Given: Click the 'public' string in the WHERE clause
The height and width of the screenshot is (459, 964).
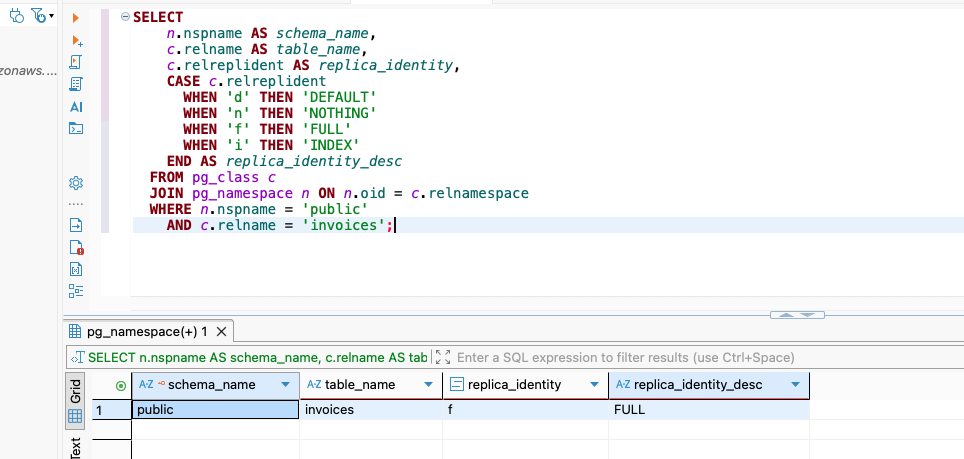Looking at the screenshot, I should point(334,210).
